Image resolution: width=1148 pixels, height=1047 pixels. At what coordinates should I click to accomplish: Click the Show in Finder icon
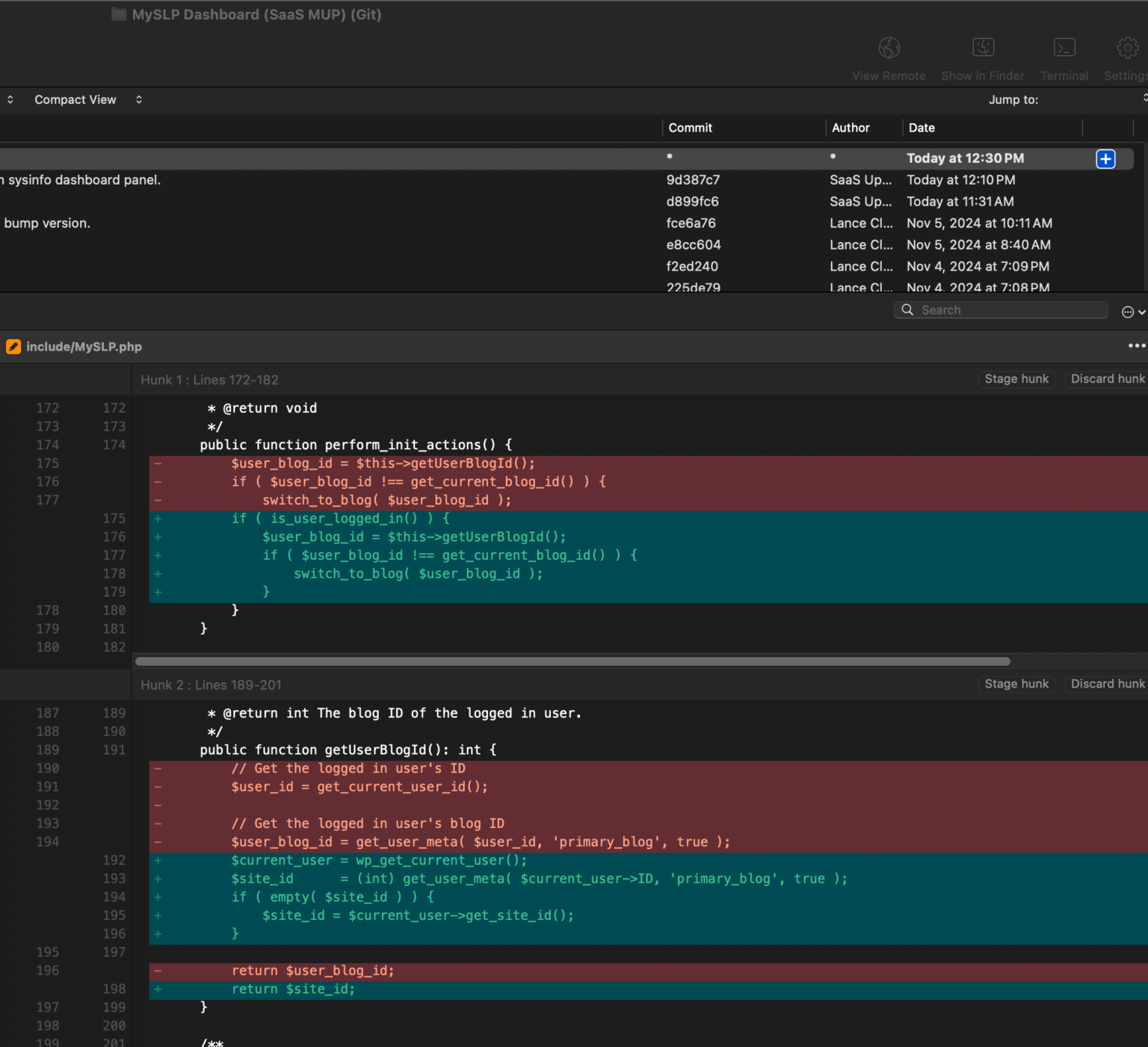(x=983, y=47)
